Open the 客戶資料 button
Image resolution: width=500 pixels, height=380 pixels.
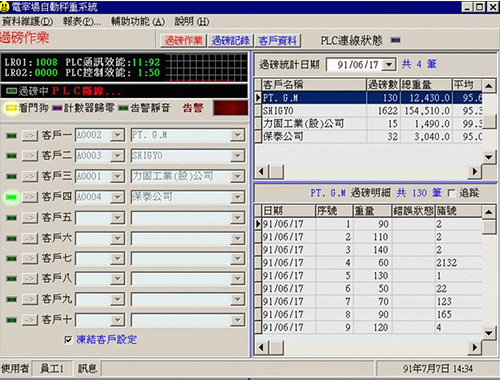(277, 41)
